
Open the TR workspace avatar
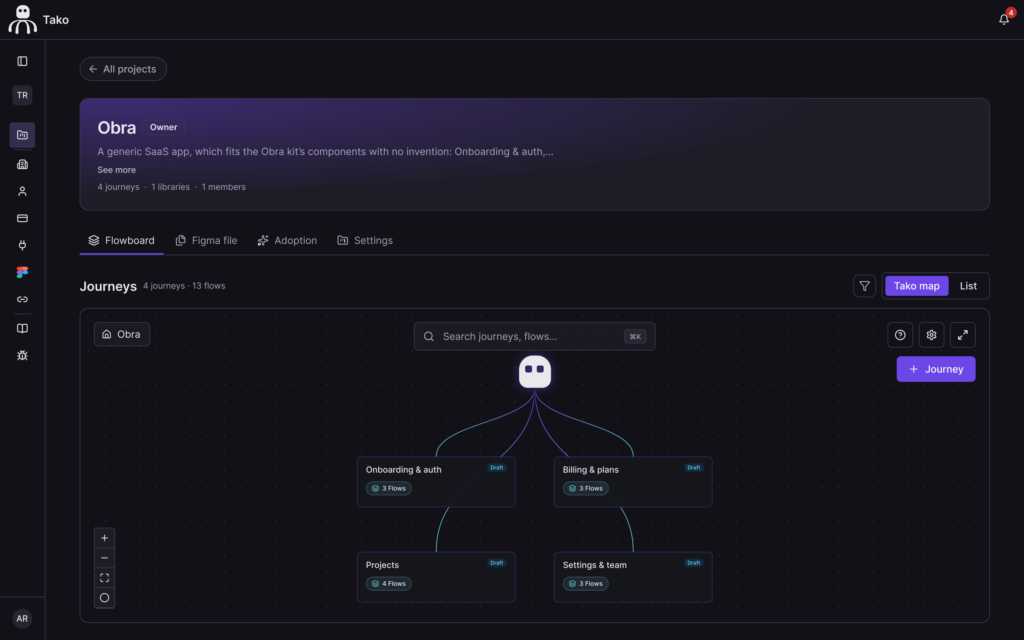pos(22,95)
